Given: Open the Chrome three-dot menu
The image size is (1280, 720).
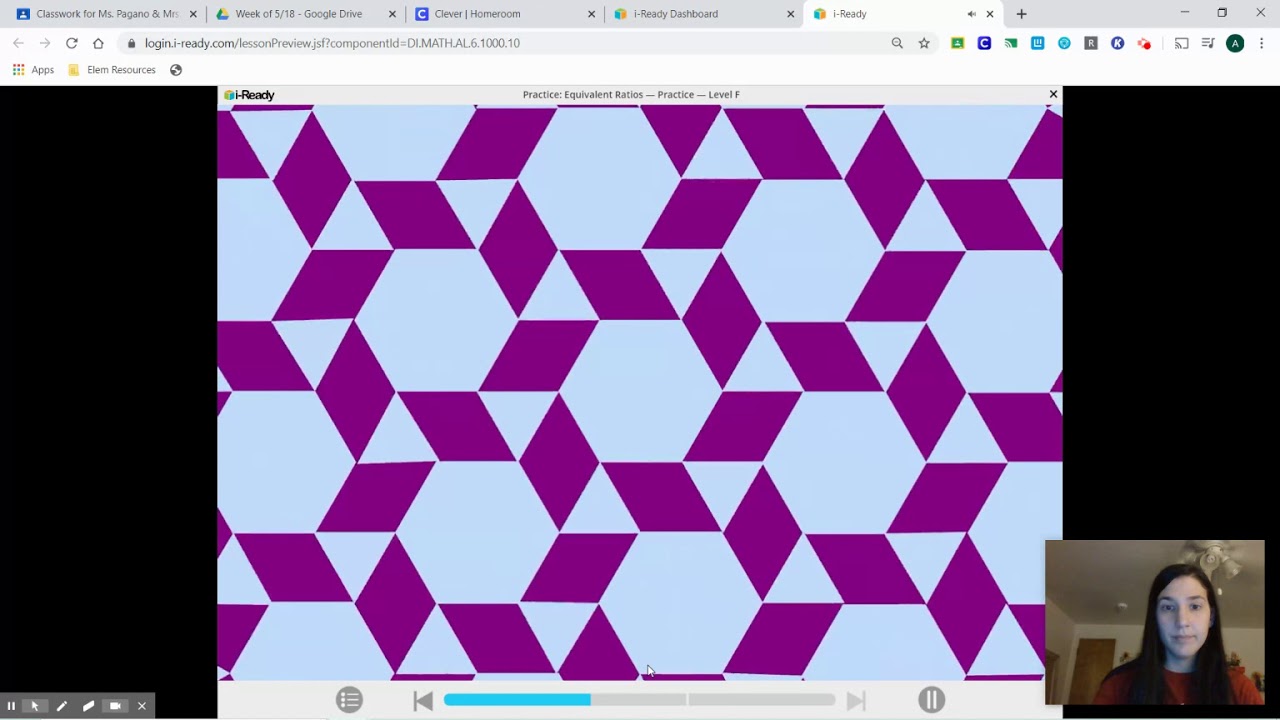Looking at the screenshot, I should coord(1262,43).
